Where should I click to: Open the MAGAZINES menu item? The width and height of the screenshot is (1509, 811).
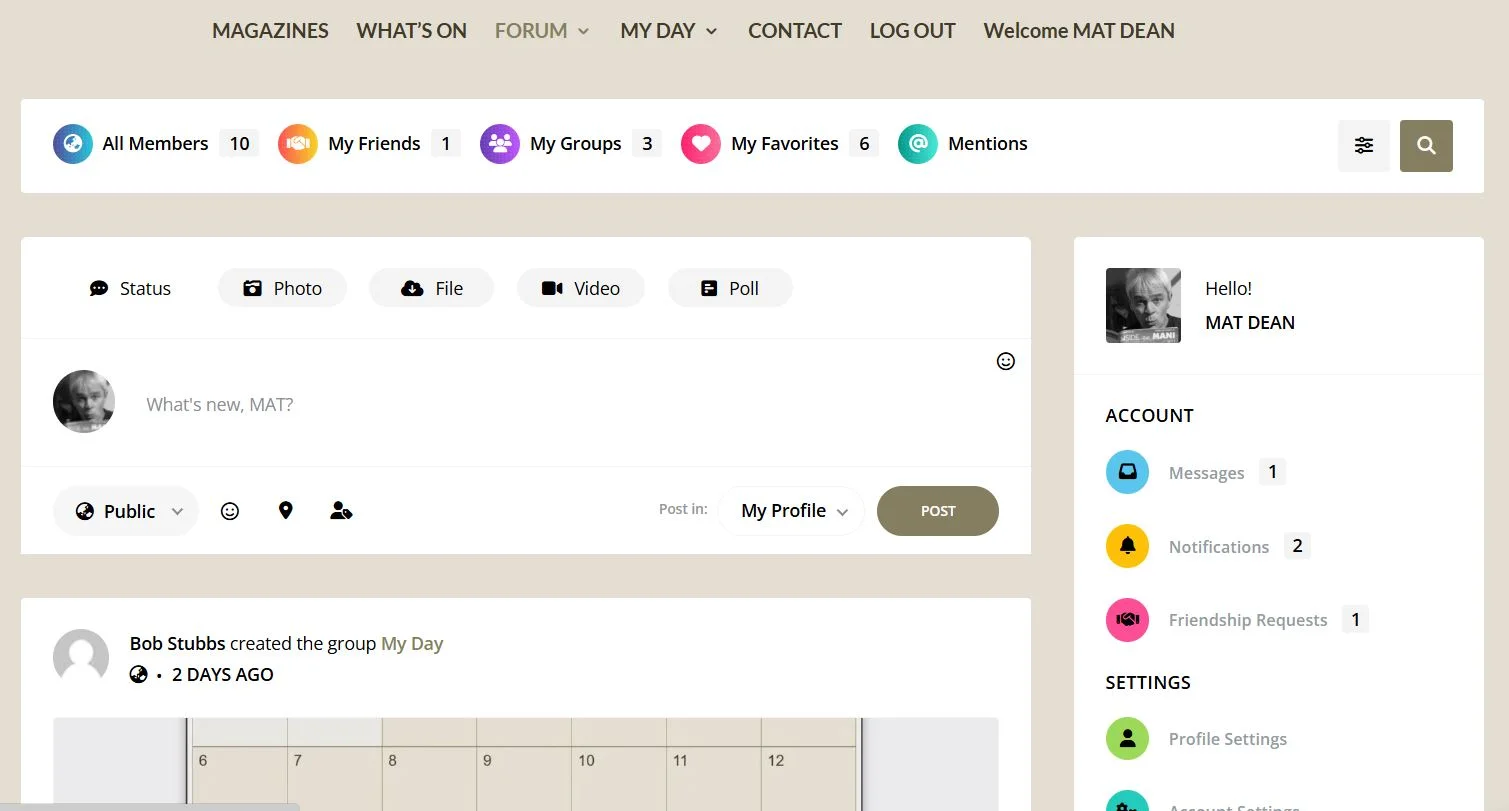pyautogui.click(x=270, y=31)
